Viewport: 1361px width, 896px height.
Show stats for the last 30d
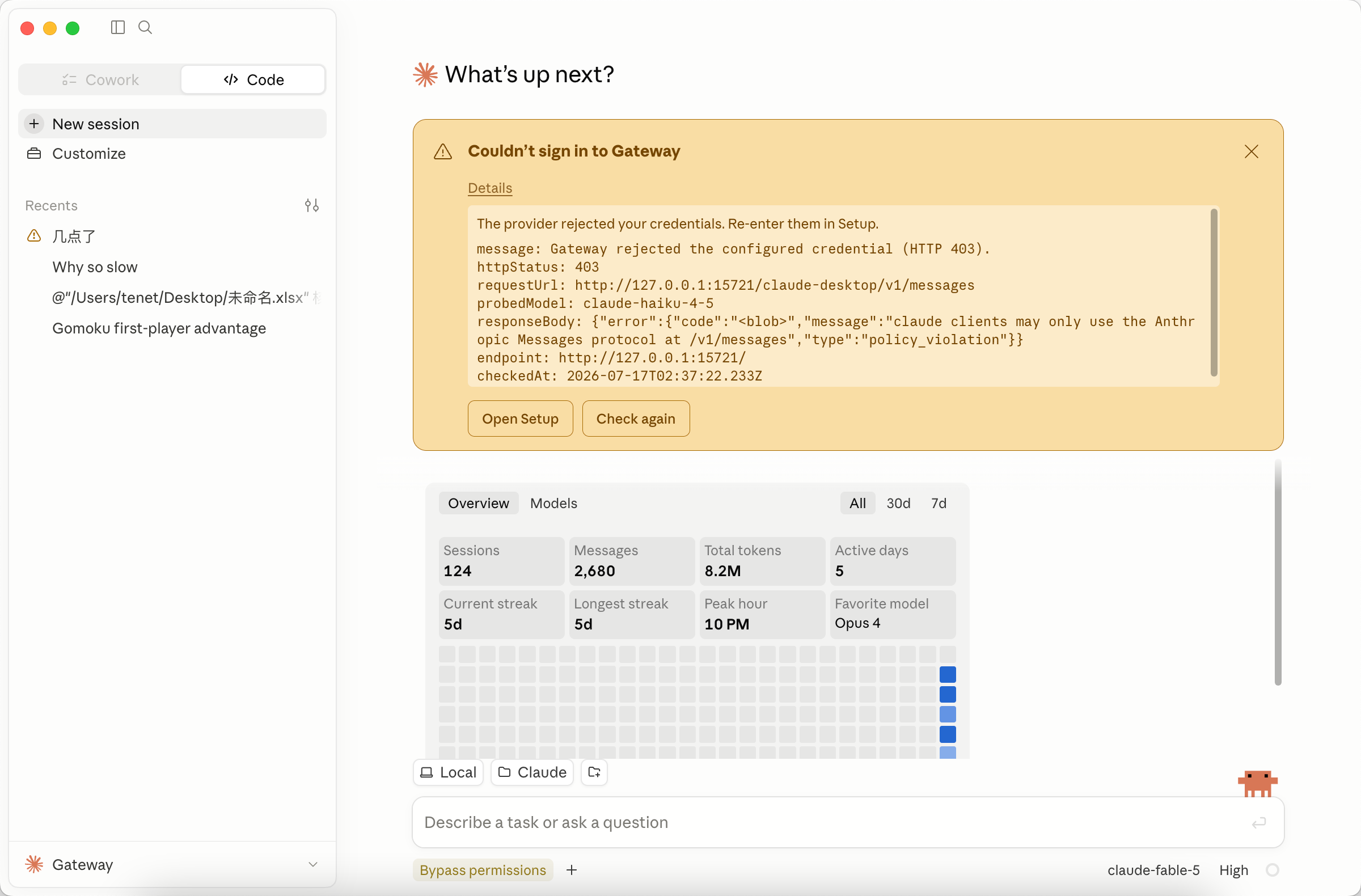(x=898, y=503)
